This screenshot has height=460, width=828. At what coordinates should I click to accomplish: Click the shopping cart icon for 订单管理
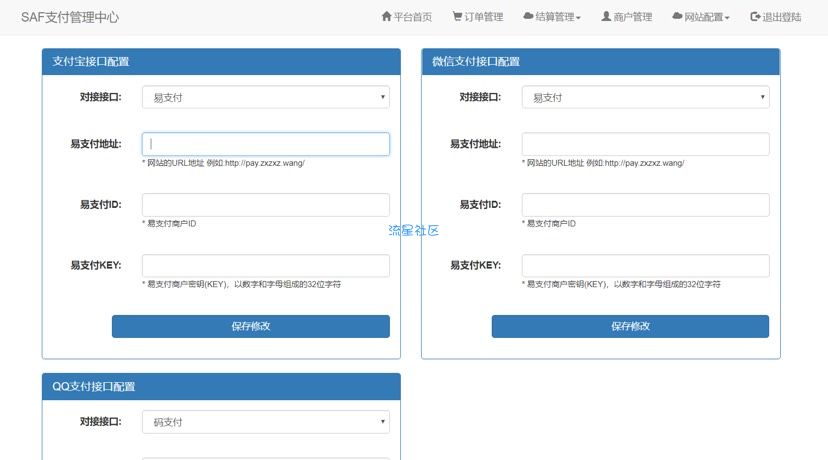click(x=457, y=16)
